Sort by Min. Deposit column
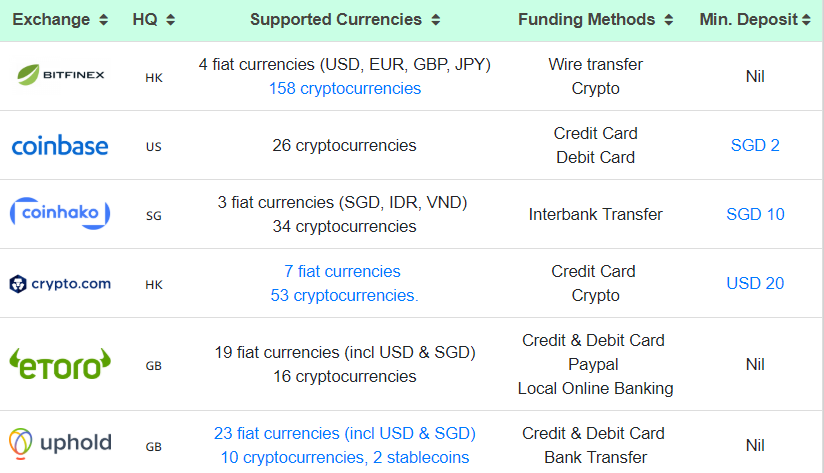The height and width of the screenshot is (473, 824). coord(755,20)
